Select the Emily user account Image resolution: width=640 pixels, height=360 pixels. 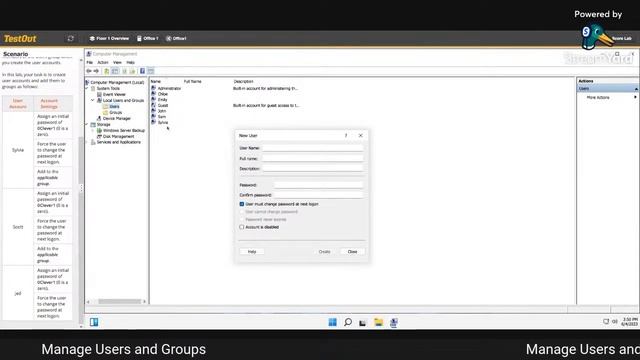tap(162, 100)
